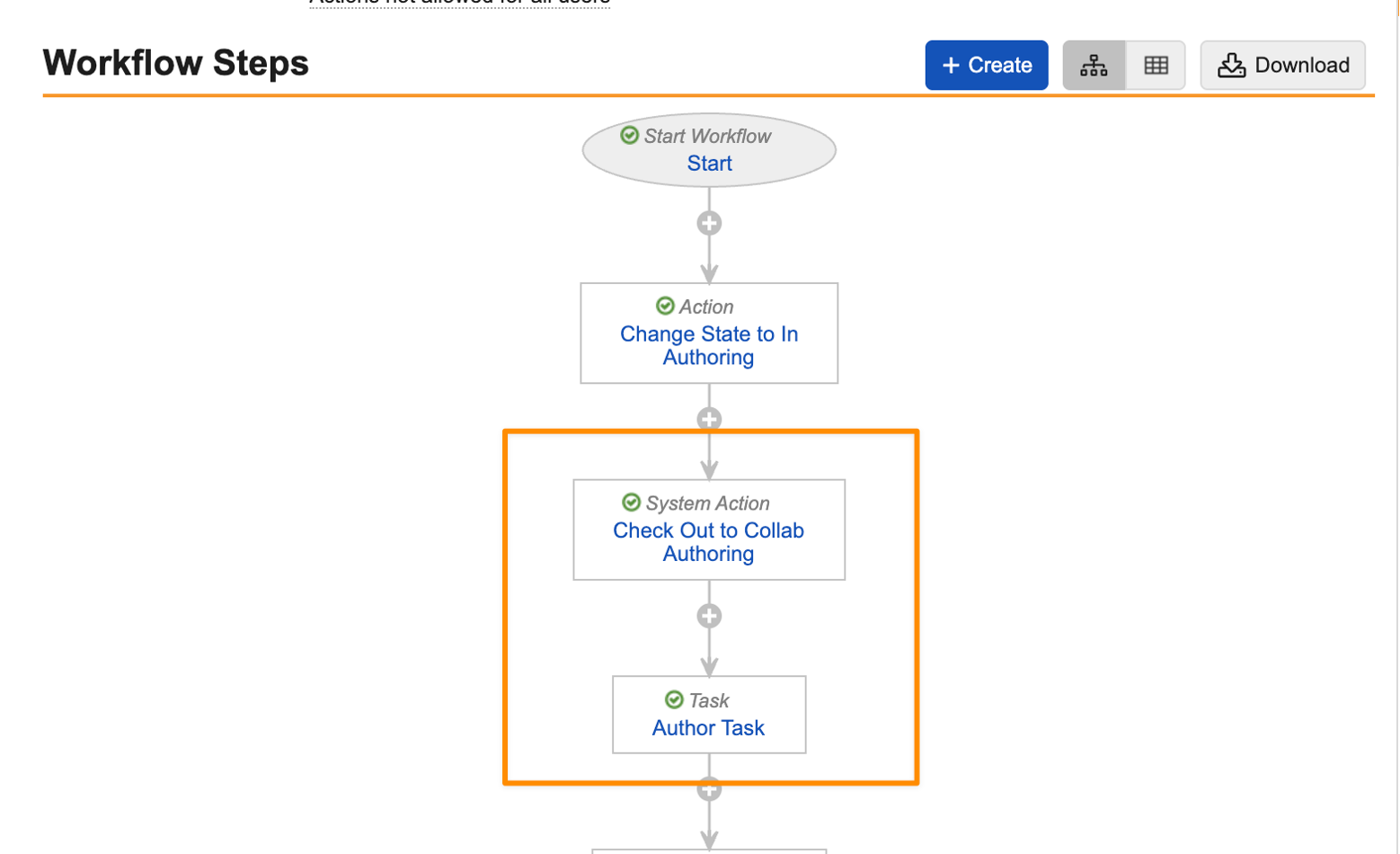Image resolution: width=1400 pixels, height=854 pixels.
Task: Click green check icon beside Task label
Action: (674, 700)
